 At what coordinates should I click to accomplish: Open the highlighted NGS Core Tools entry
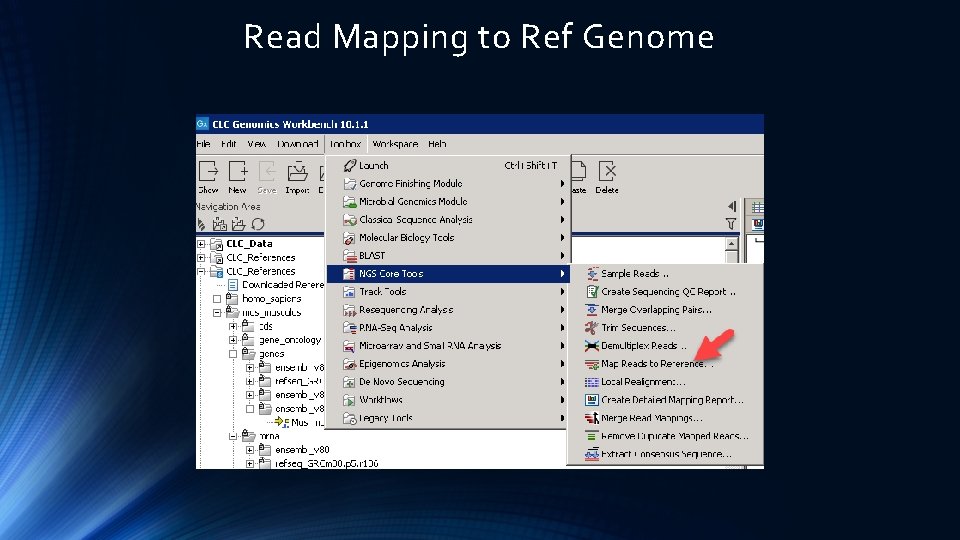coord(448,274)
